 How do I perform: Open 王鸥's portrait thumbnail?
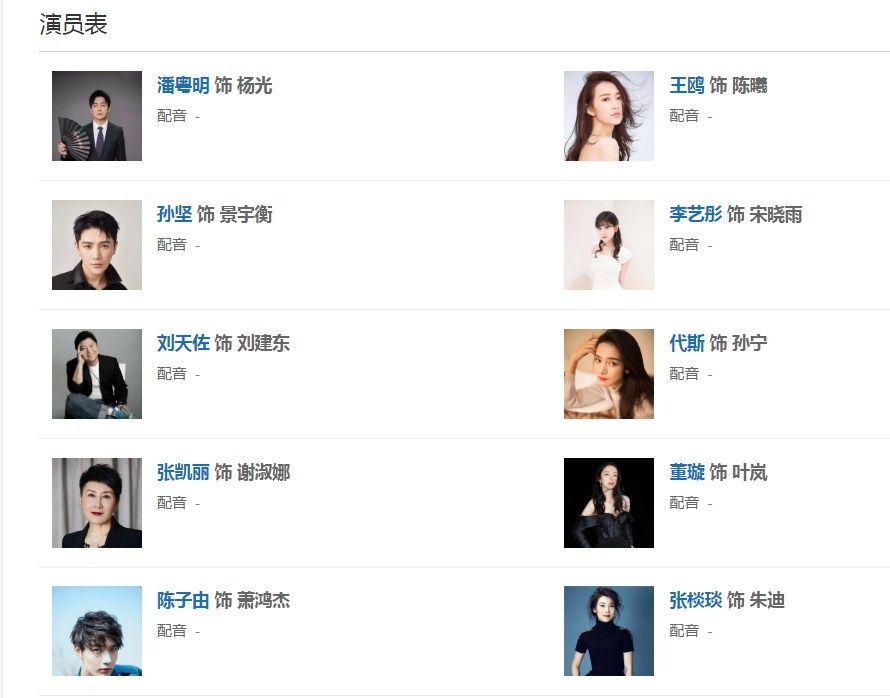[x=609, y=116]
